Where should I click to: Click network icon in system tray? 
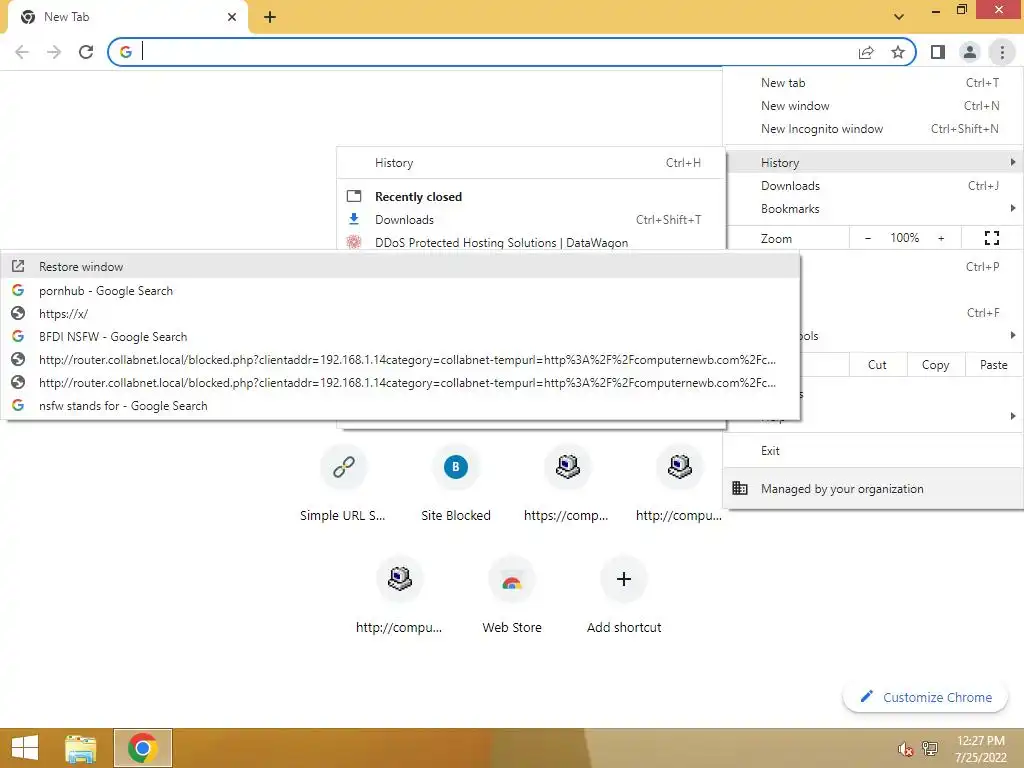coord(930,748)
